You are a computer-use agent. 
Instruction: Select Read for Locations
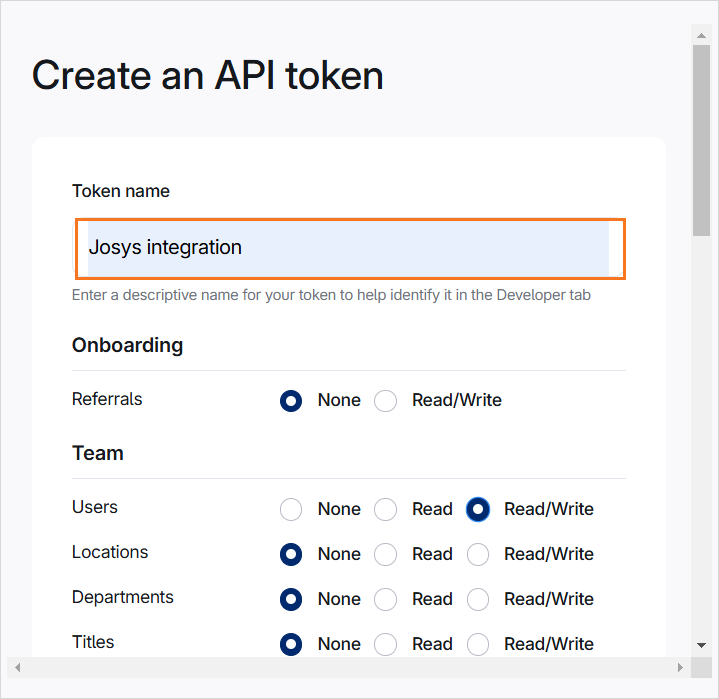click(x=385, y=555)
